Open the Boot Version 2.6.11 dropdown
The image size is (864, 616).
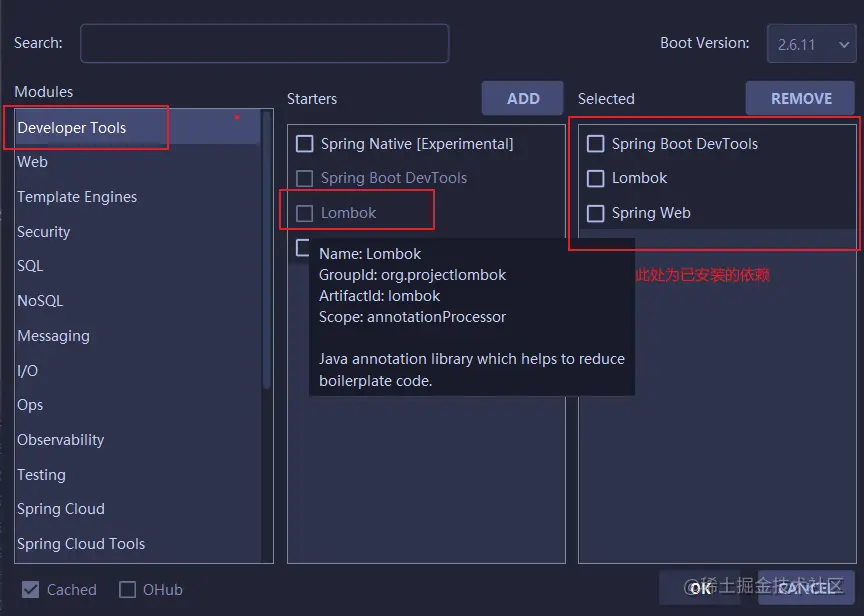pyautogui.click(x=811, y=44)
